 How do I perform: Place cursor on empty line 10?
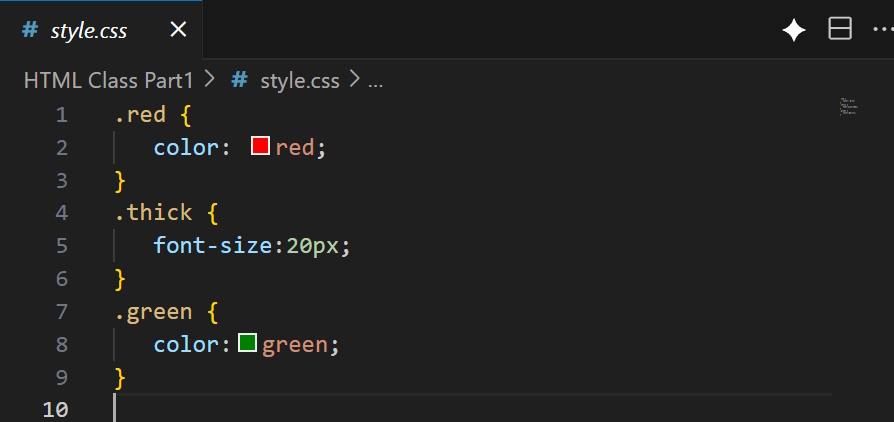[300, 409]
